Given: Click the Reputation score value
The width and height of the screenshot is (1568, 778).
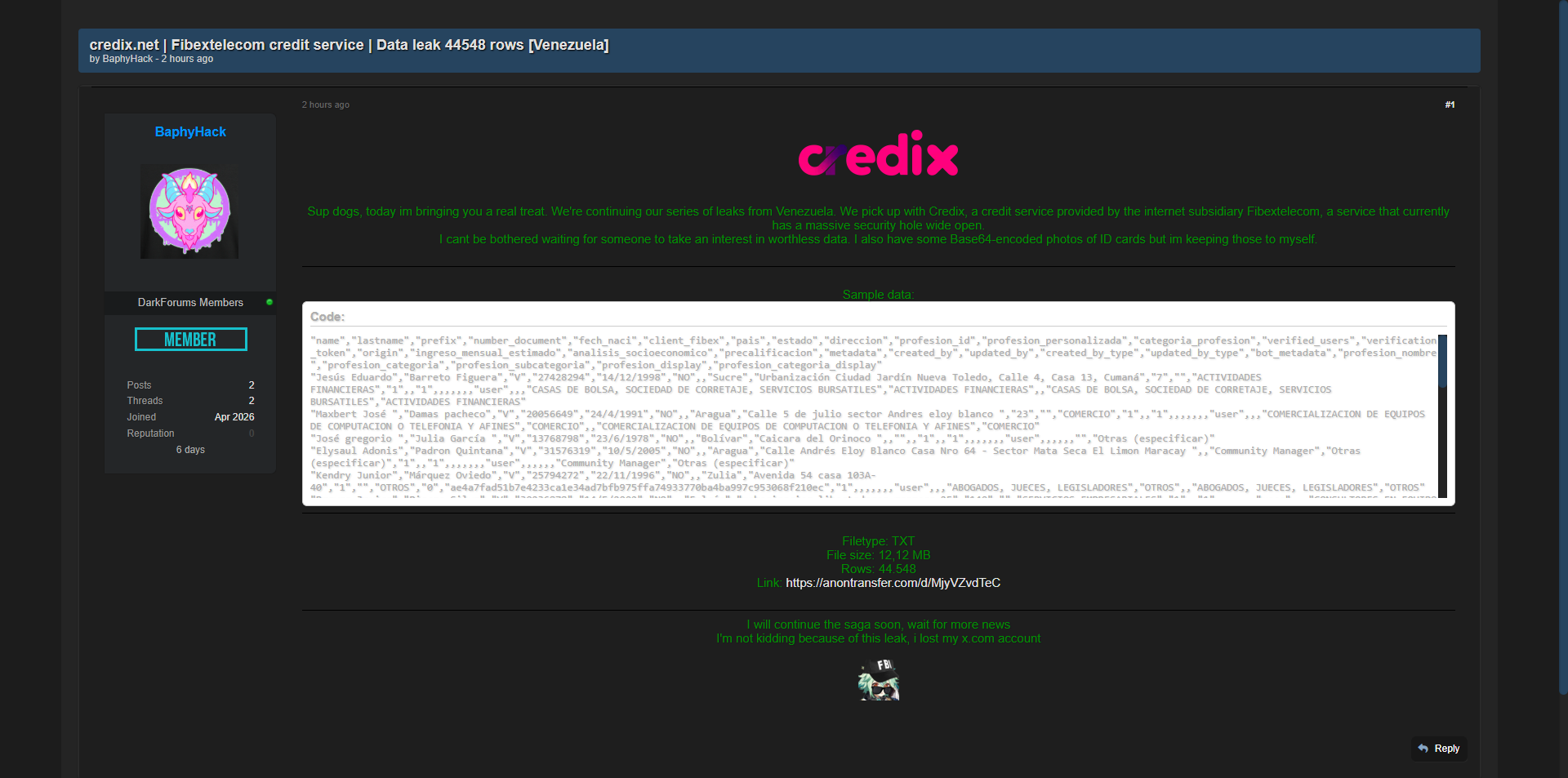Looking at the screenshot, I should pyautogui.click(x=252, y=433).
